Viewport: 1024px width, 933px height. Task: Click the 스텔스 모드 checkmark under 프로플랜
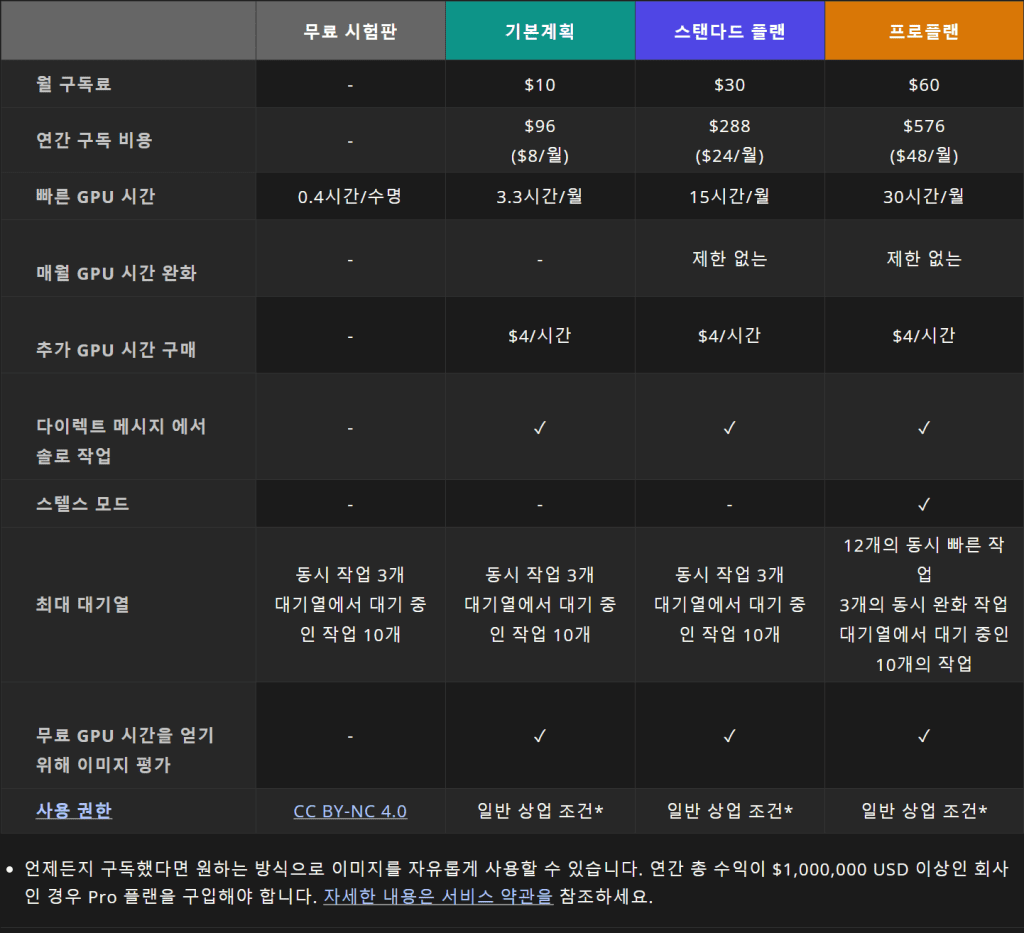click(924, 504)
